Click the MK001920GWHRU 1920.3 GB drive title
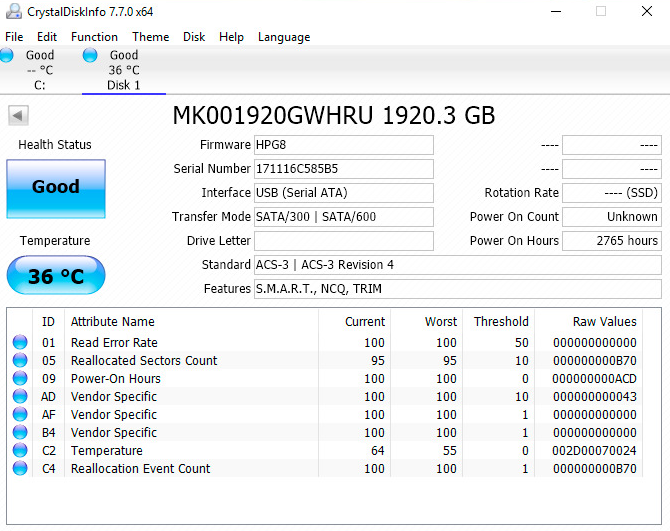 334,115
